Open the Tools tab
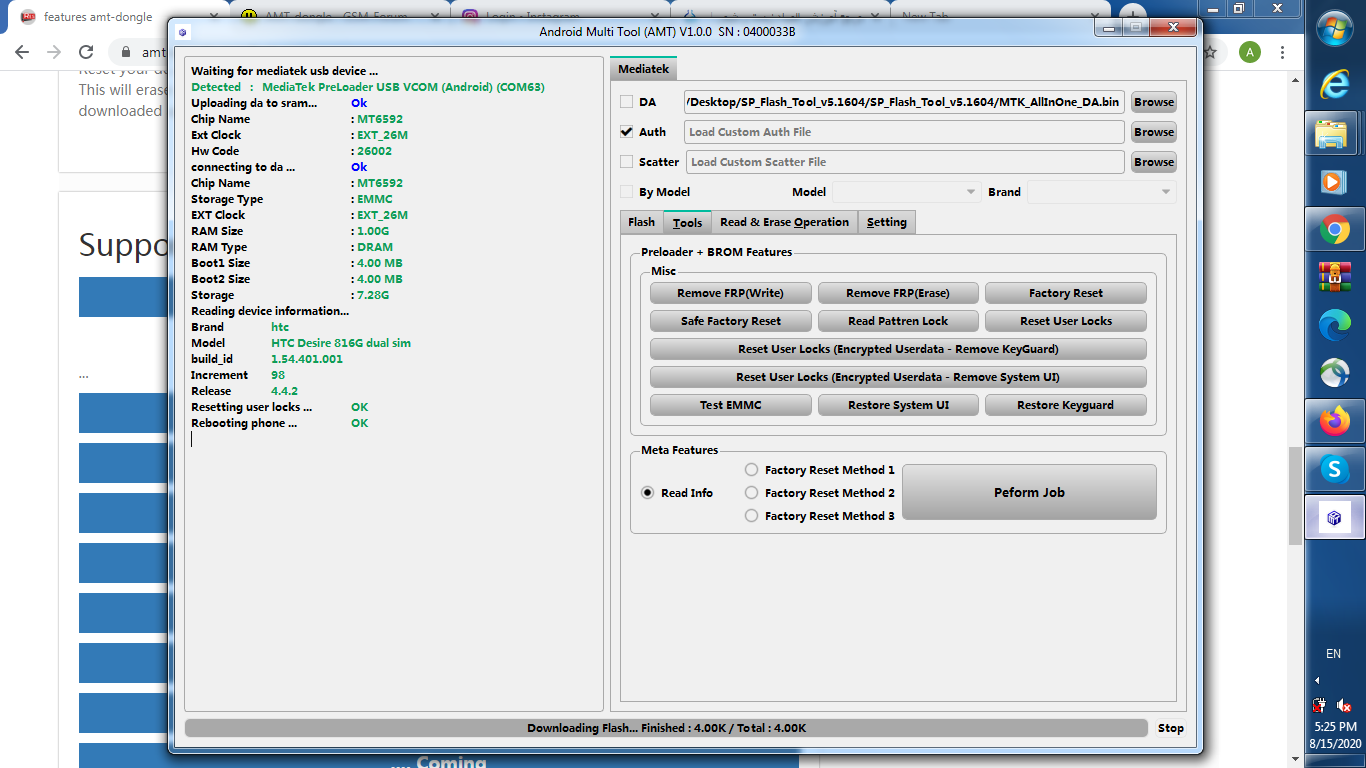Viewport: 1366px width, 768px height. [x=687, y=222]
